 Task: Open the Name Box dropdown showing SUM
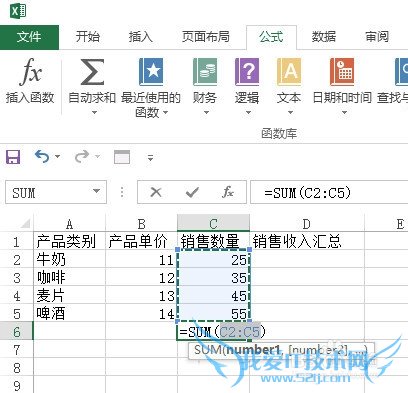coord(97,191)
